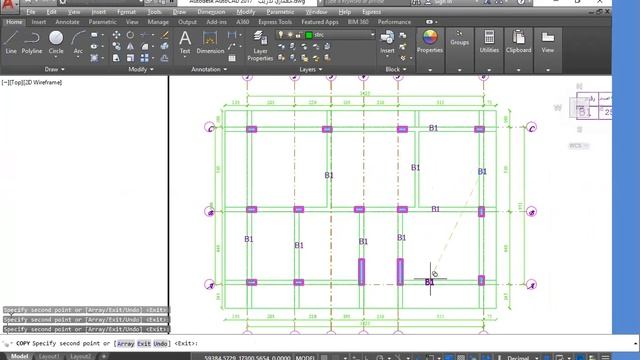The image size is (640, 360).
Task: Switch to the Annotate ribbon tab
Action: 67,22
